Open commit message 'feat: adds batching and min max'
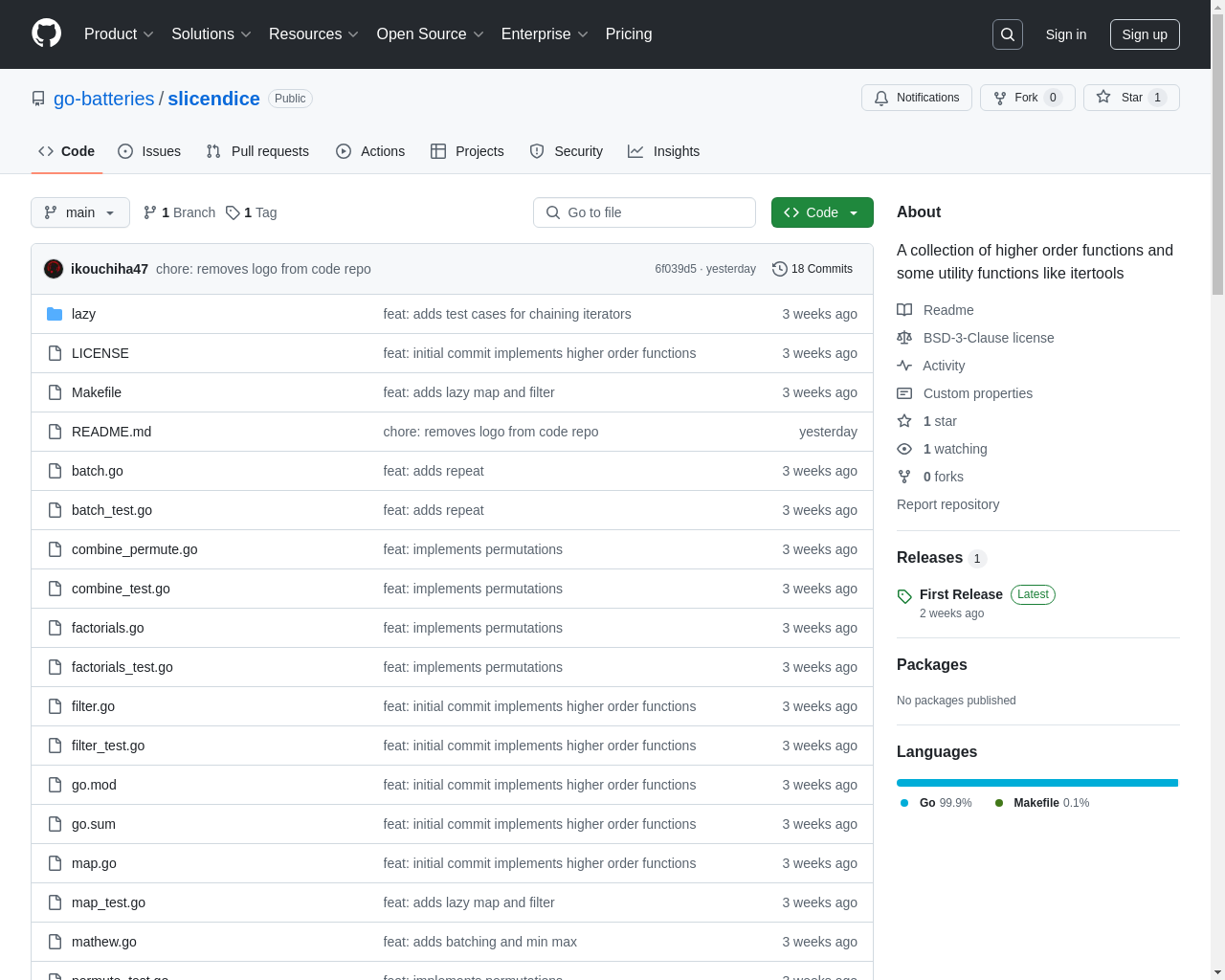Image resolution: width=1225 pixels, height=980 pixels. [x=479, y=942]
